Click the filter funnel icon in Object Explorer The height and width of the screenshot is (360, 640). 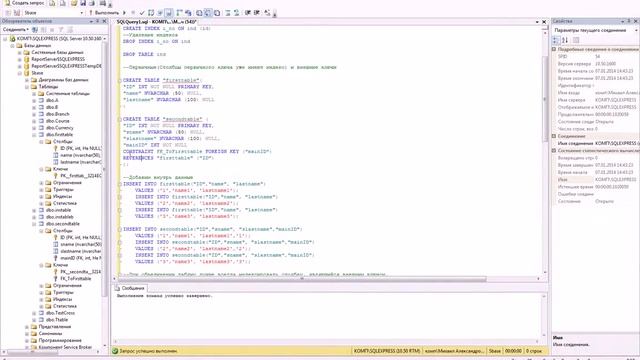click(61, 29)
